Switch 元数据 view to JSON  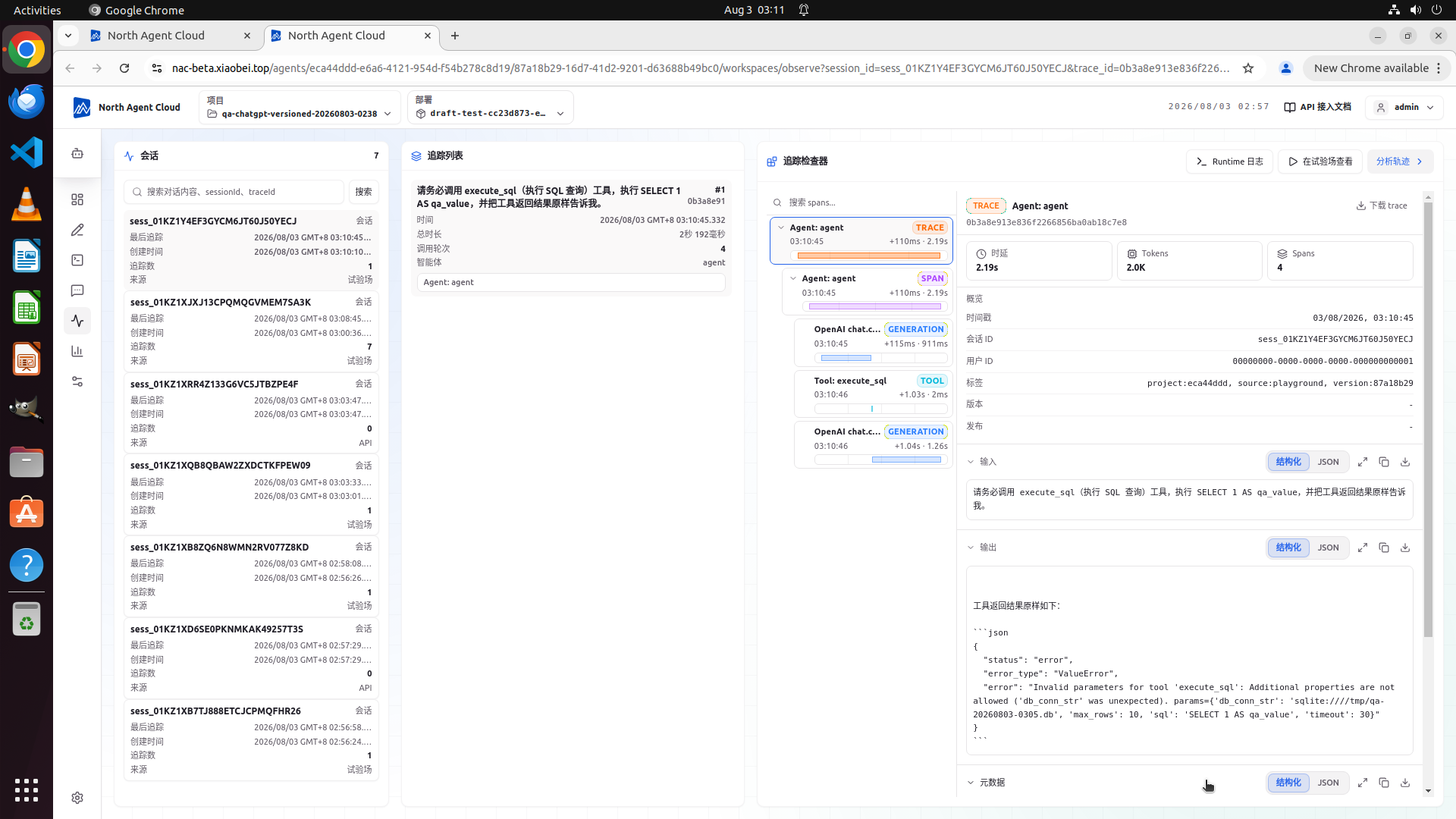(1328, 783)
